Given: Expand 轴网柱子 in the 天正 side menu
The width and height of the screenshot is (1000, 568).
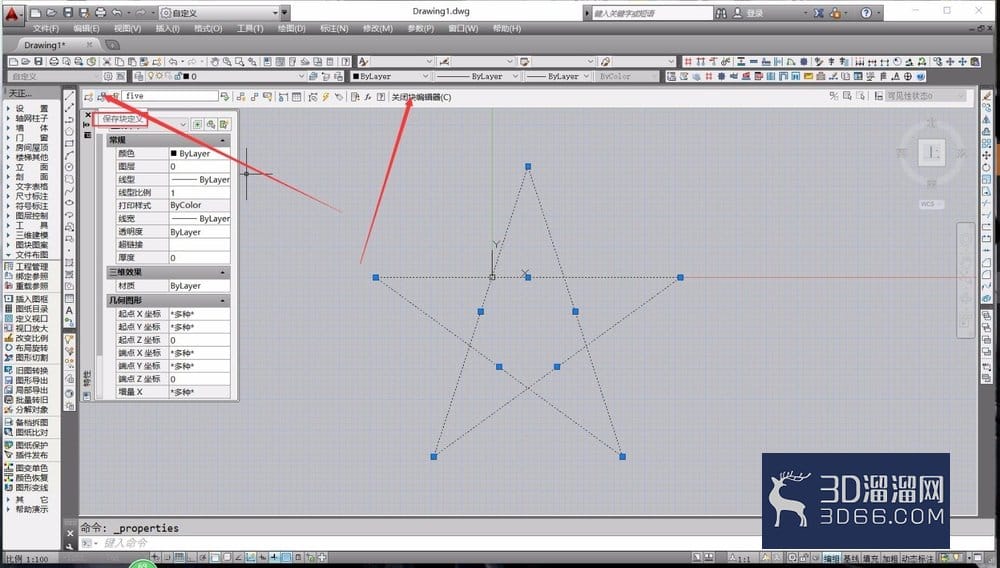Looking at the screenshot, I should coord(31,118).
